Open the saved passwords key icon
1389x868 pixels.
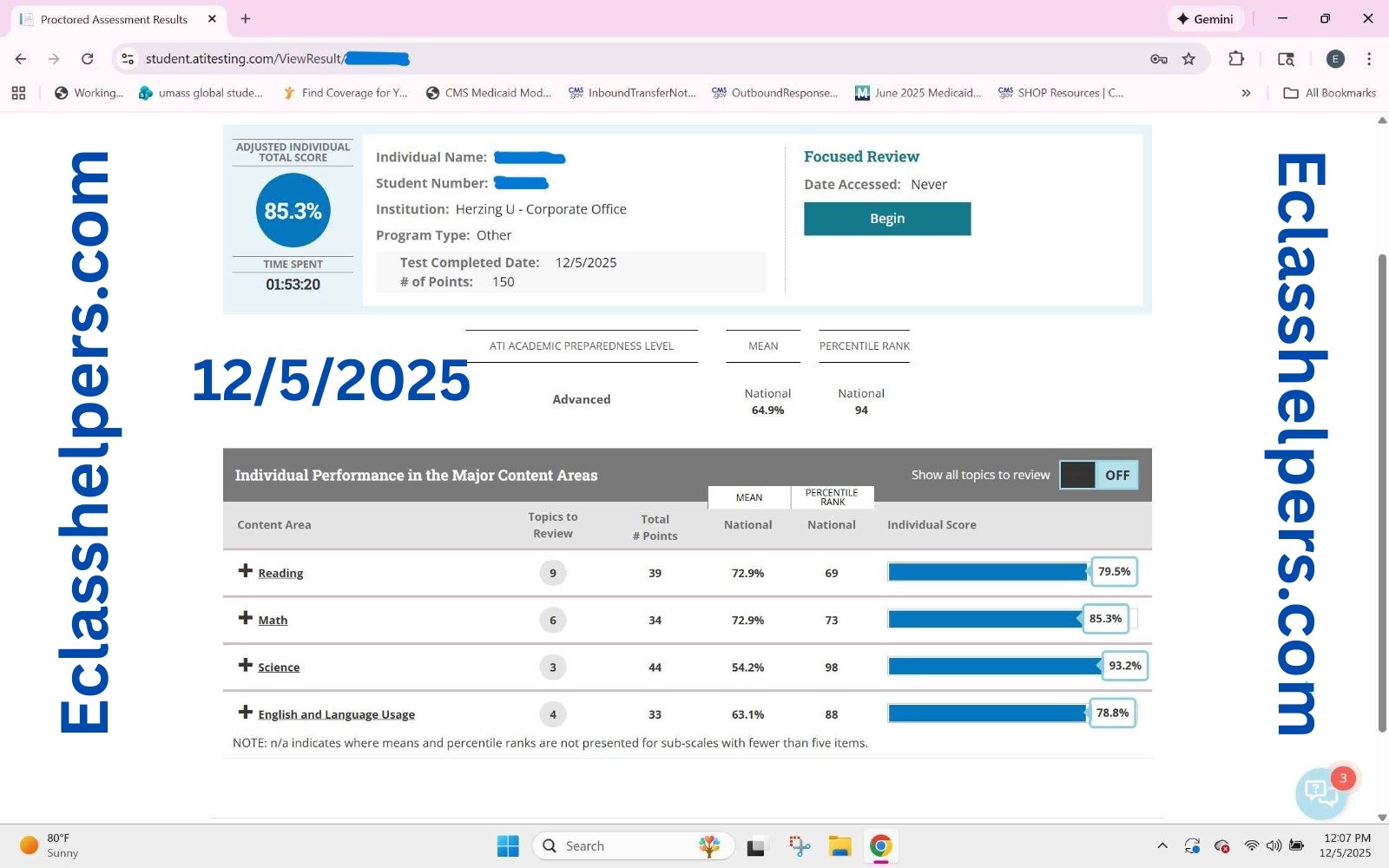click(1158, 59)
